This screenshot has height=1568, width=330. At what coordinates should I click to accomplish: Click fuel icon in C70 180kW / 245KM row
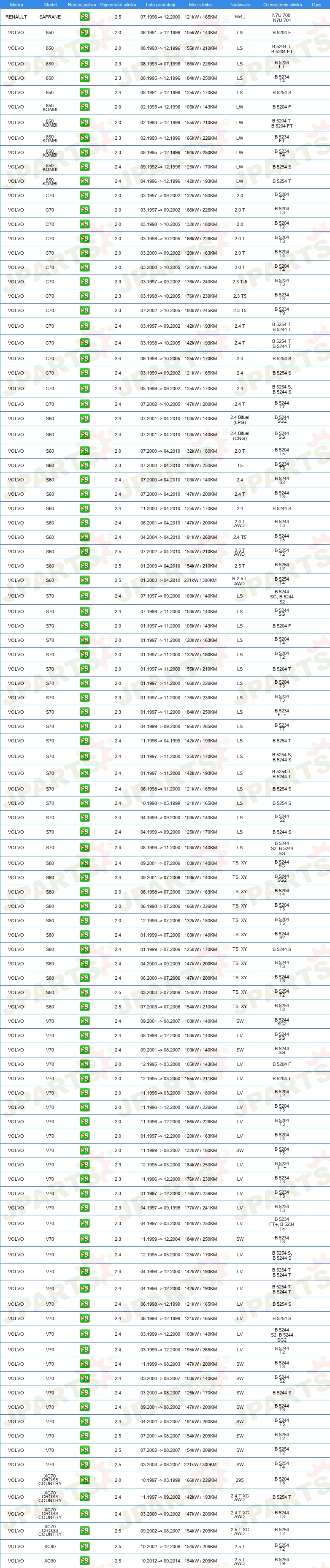84,310
